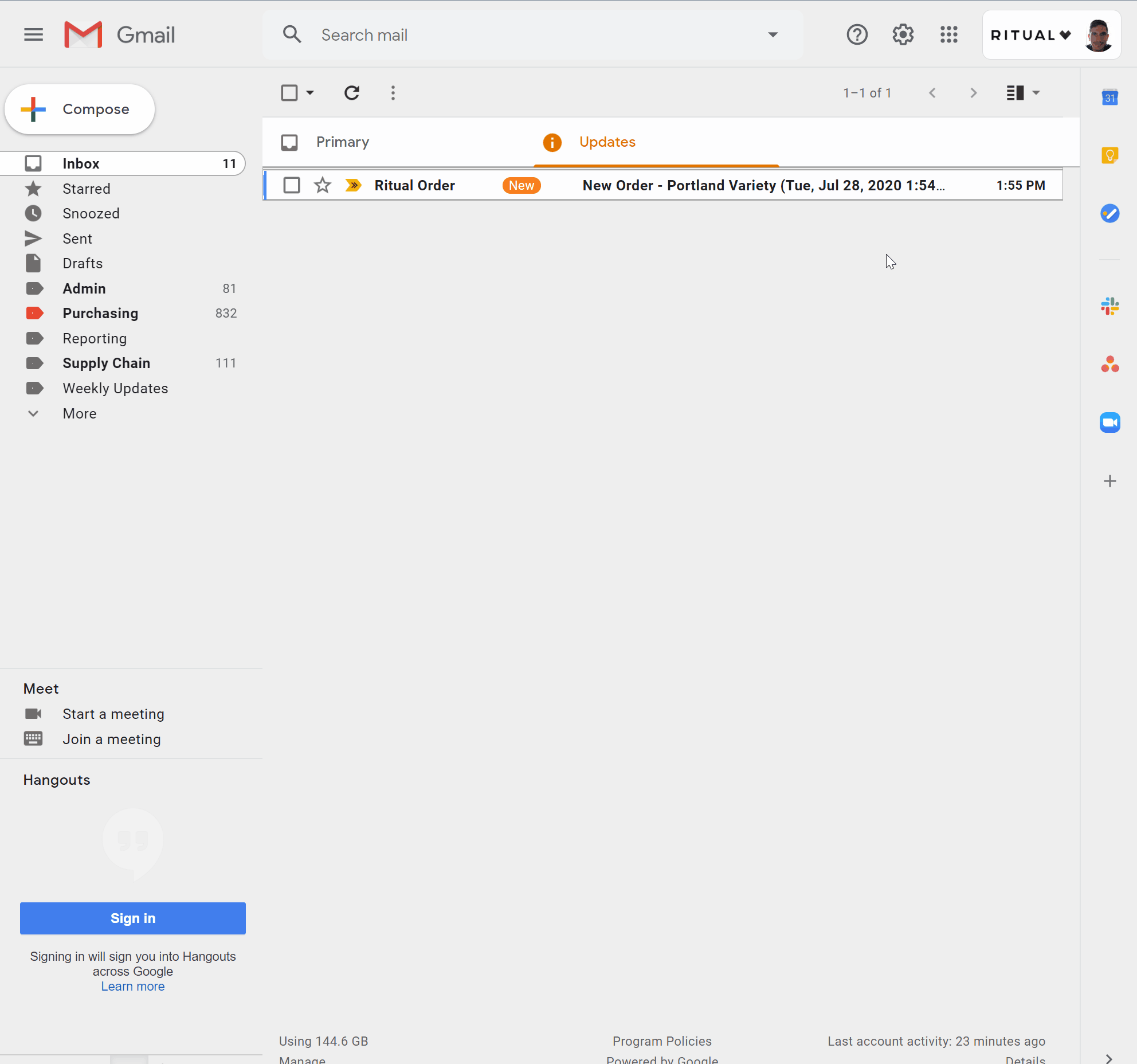This screenshot has width=1137, height=1064.
Task: Open Slack add-on in side panel
Action: pos(1110,306)
